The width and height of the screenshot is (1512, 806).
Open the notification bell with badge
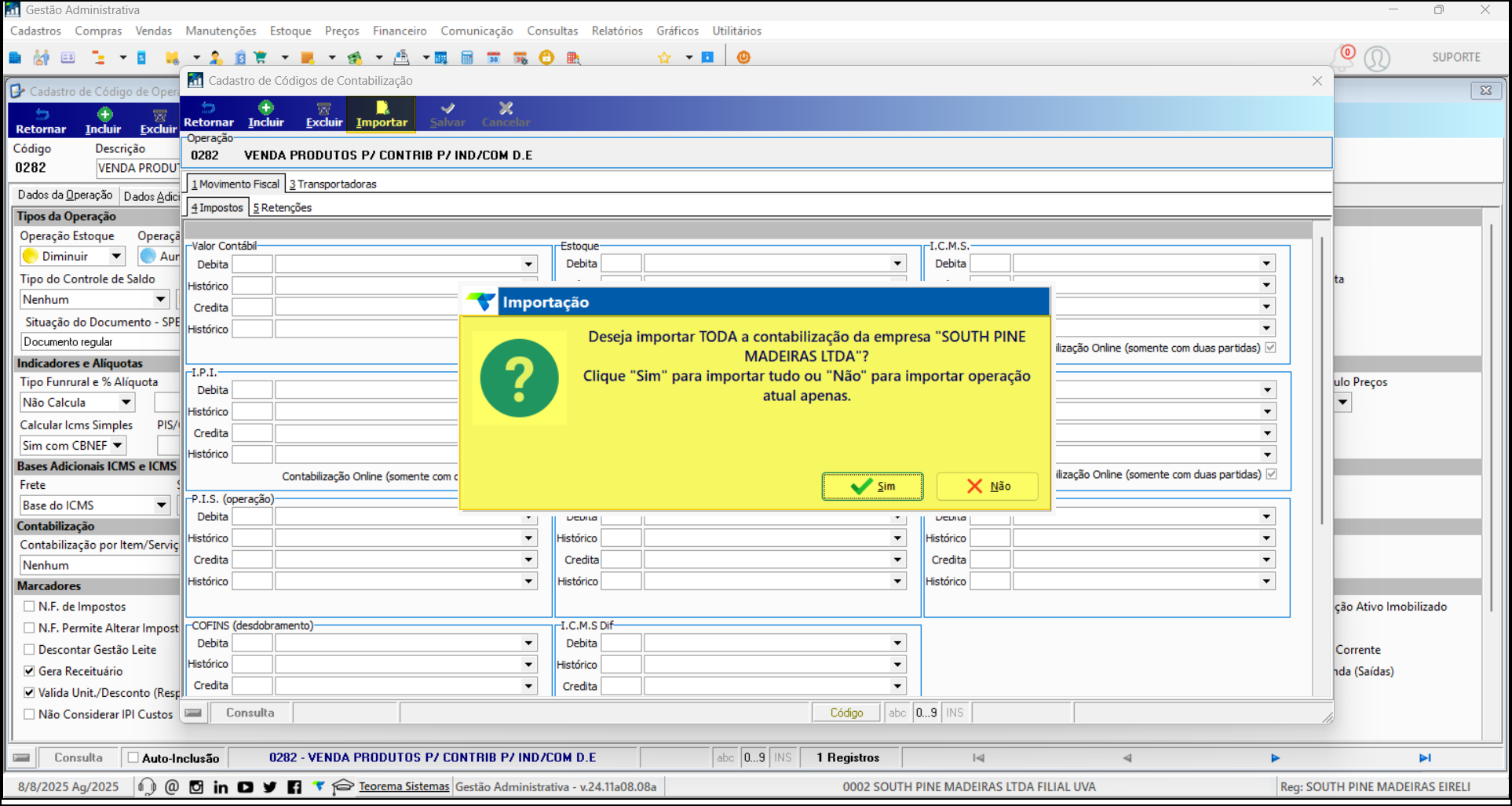coord(1342,57)
